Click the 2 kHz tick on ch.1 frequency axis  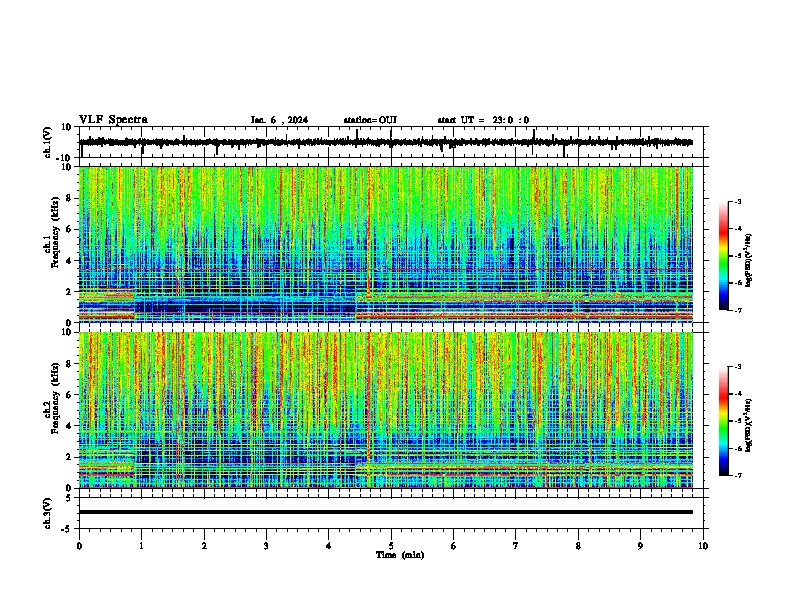[x=70, y=292]
